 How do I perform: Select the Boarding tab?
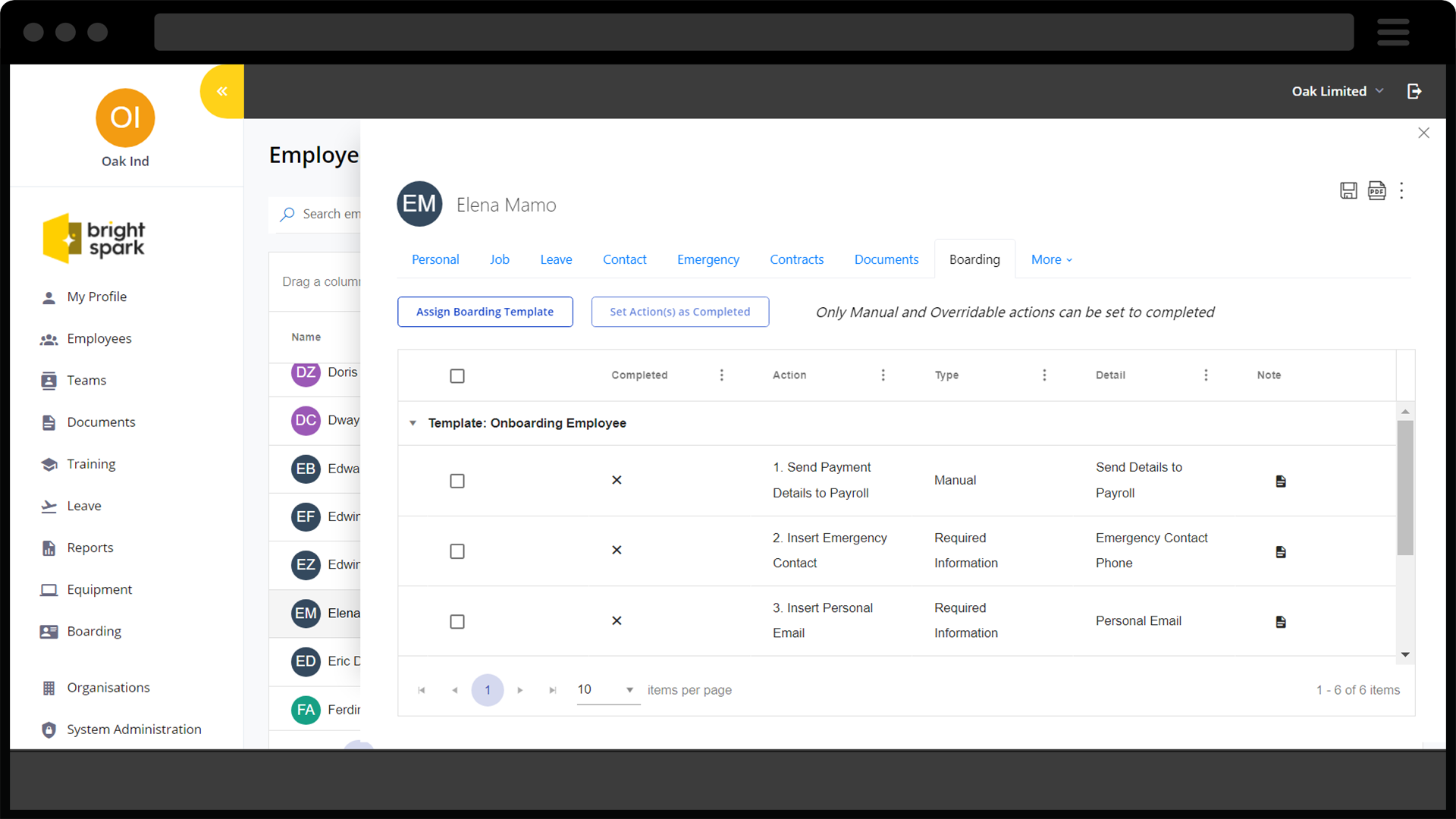pos(974,259)
